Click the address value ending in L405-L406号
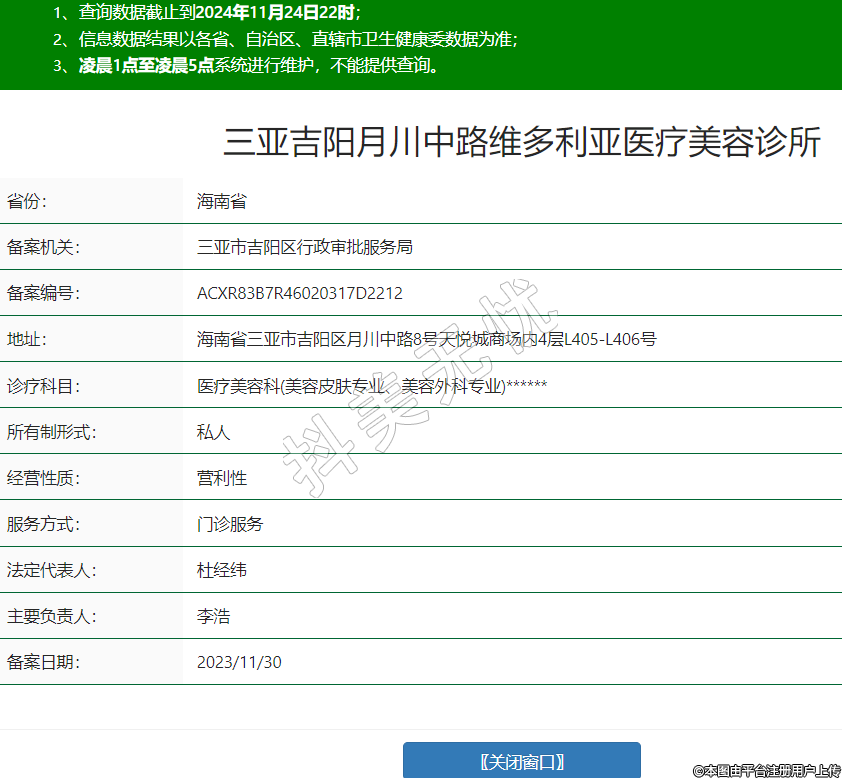Image resolution: width=842 pixels, height=778 pixels. [426, 339]
